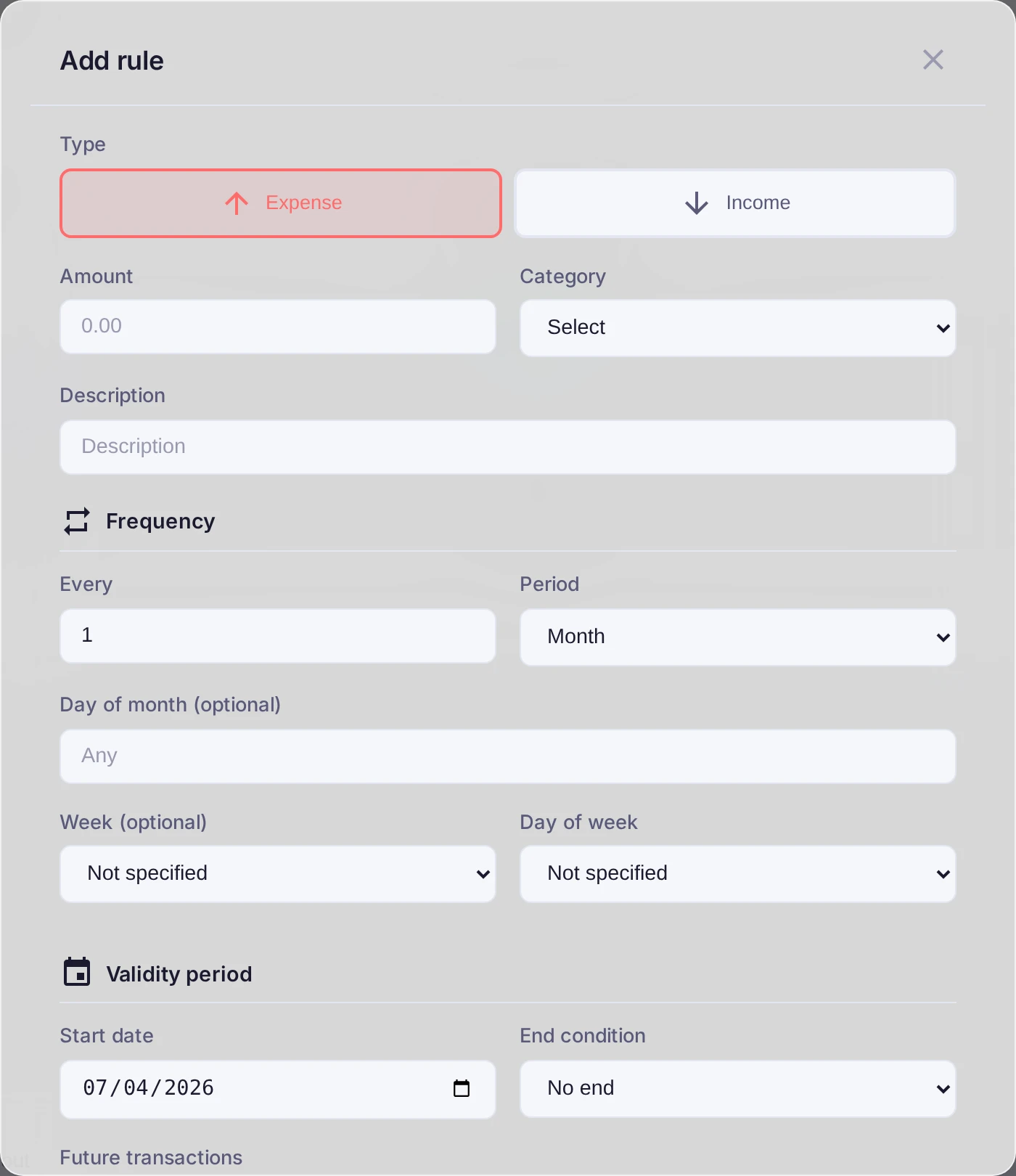Viewport: 1016px width, 1176px height.
Task: Click the down arrow icon on Income
Action: (697, 203)
